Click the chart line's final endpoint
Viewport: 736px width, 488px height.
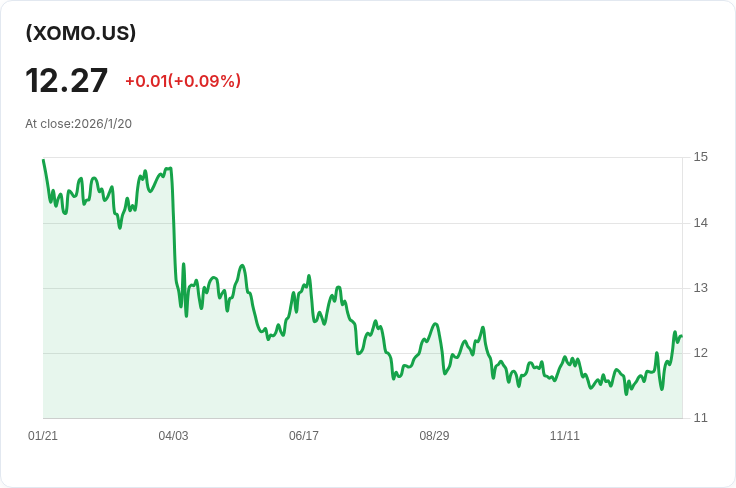tap(681, 337)
